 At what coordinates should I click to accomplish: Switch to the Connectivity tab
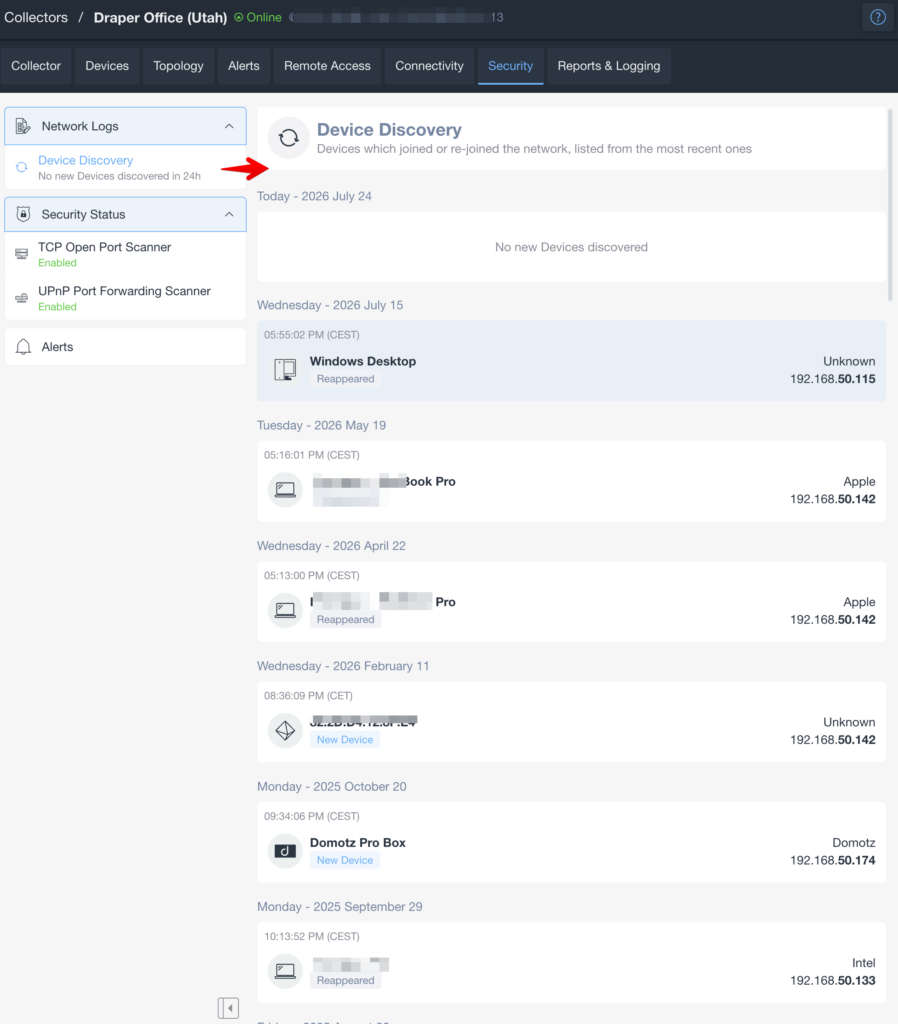point(429,66)
